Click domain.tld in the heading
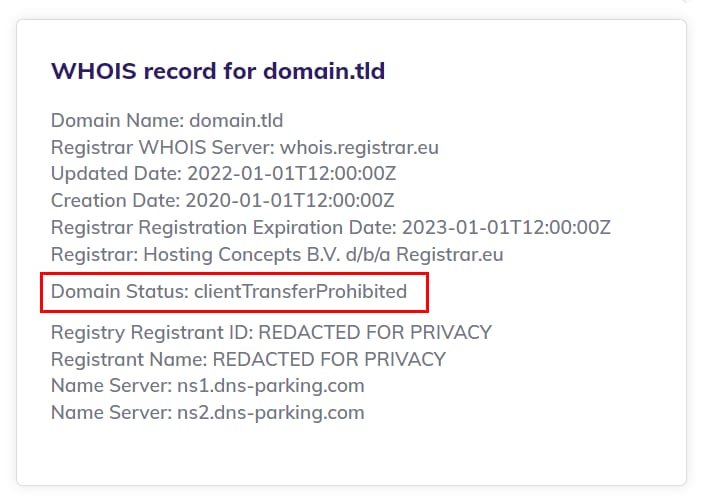This screenshot has height=504, width=702. click(x=324, y=71)
